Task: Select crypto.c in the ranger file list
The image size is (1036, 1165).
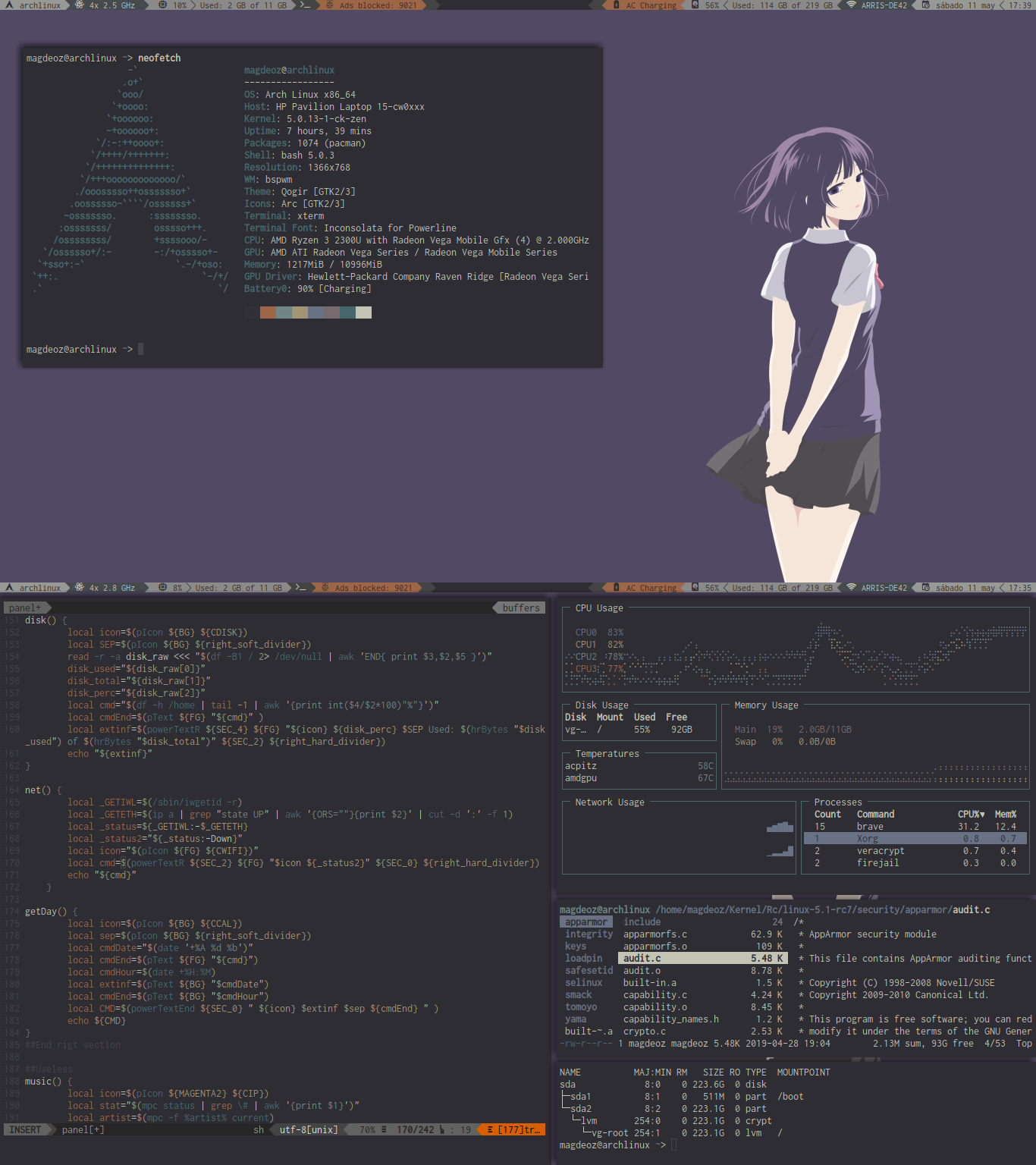Action: click(703, 1032)
